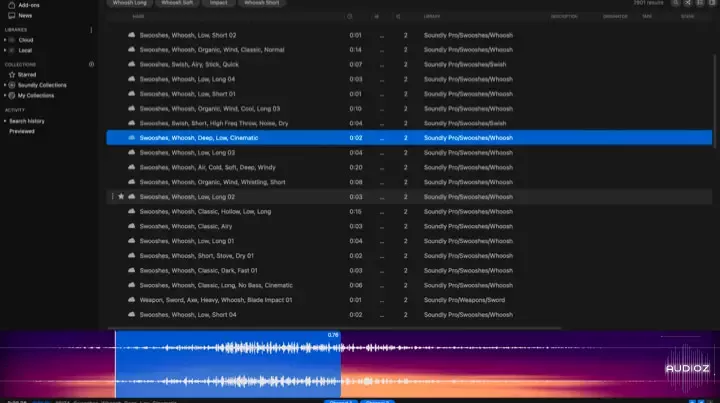The width and height of the screenshot is (720, 403).
Task: Open the Add-ons section
Action: [24, 5]
